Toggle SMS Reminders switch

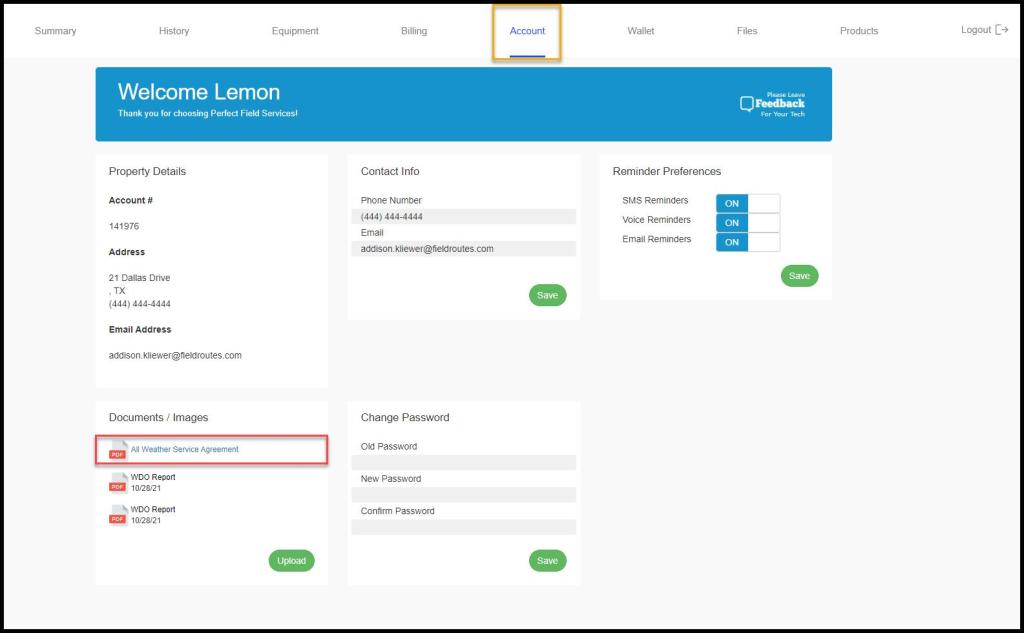coord(747,203)
